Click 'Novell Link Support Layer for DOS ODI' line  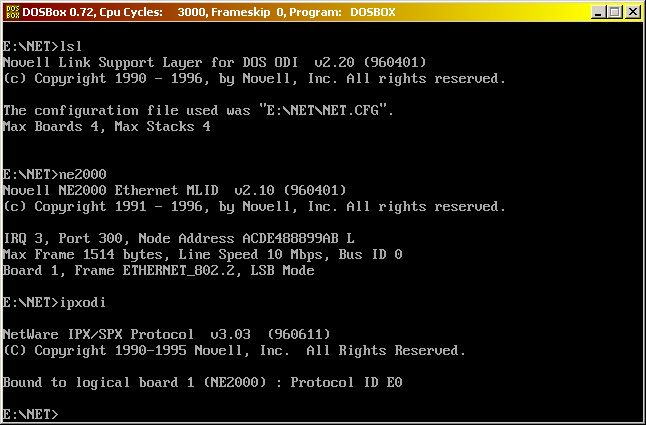coord(214,63)
